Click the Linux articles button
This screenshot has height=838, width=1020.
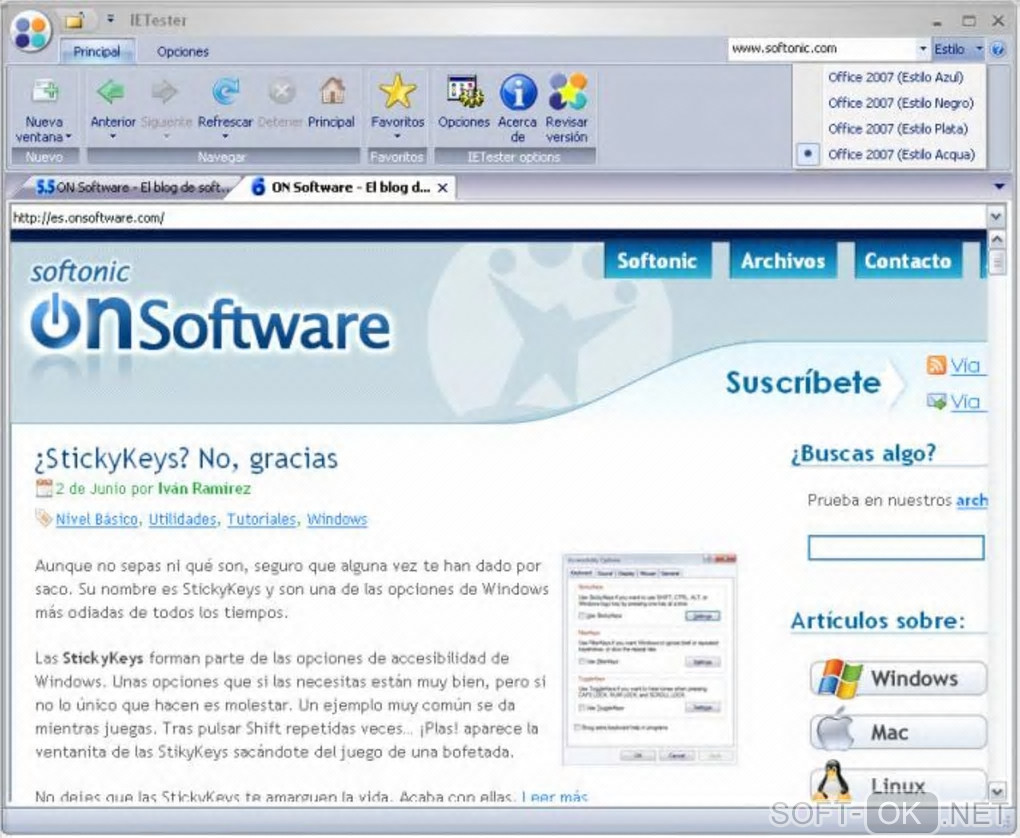pyautogui.click(x=898, y=785)
